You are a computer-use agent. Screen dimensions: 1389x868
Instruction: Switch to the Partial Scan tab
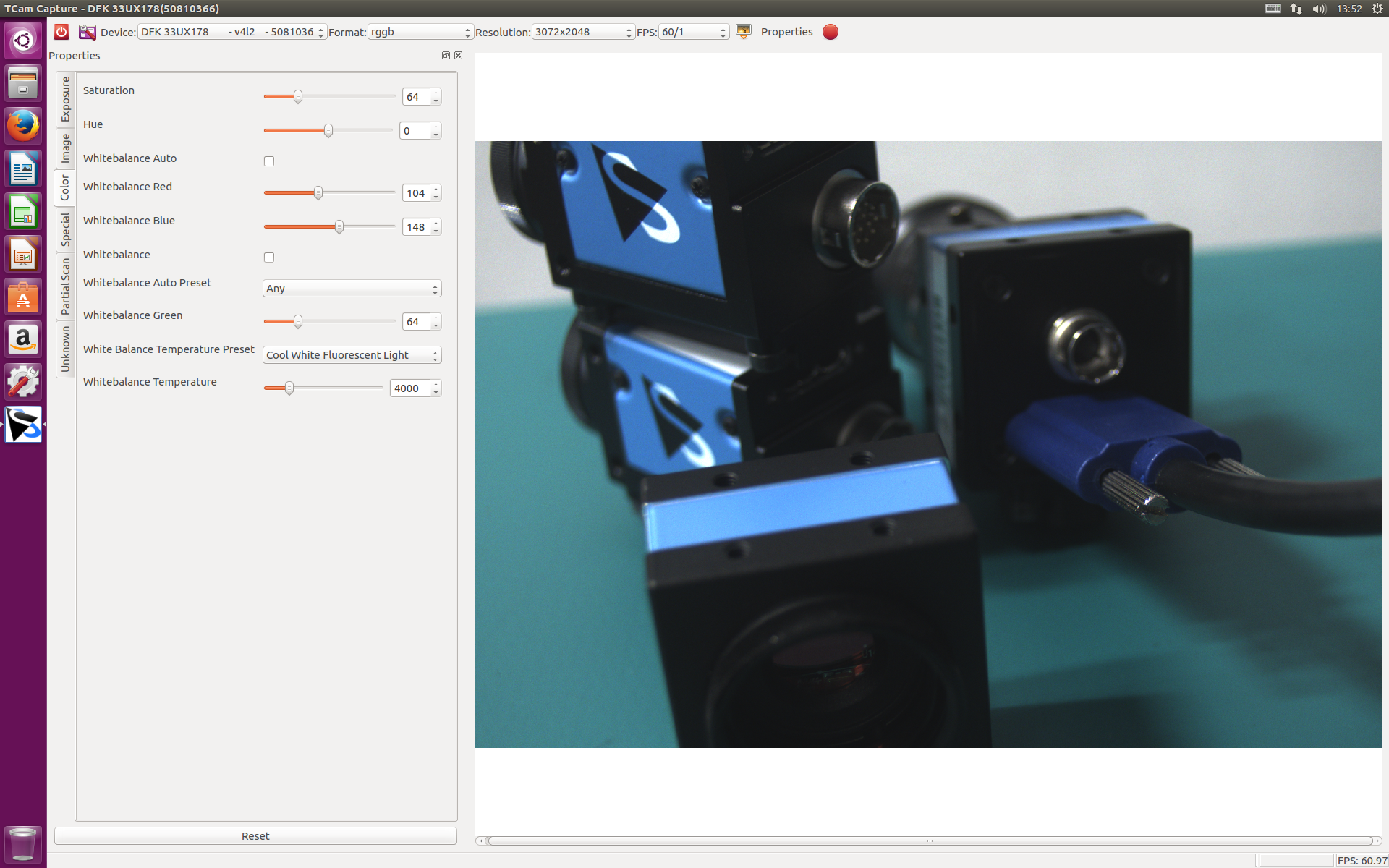click(x=65, y=286)
